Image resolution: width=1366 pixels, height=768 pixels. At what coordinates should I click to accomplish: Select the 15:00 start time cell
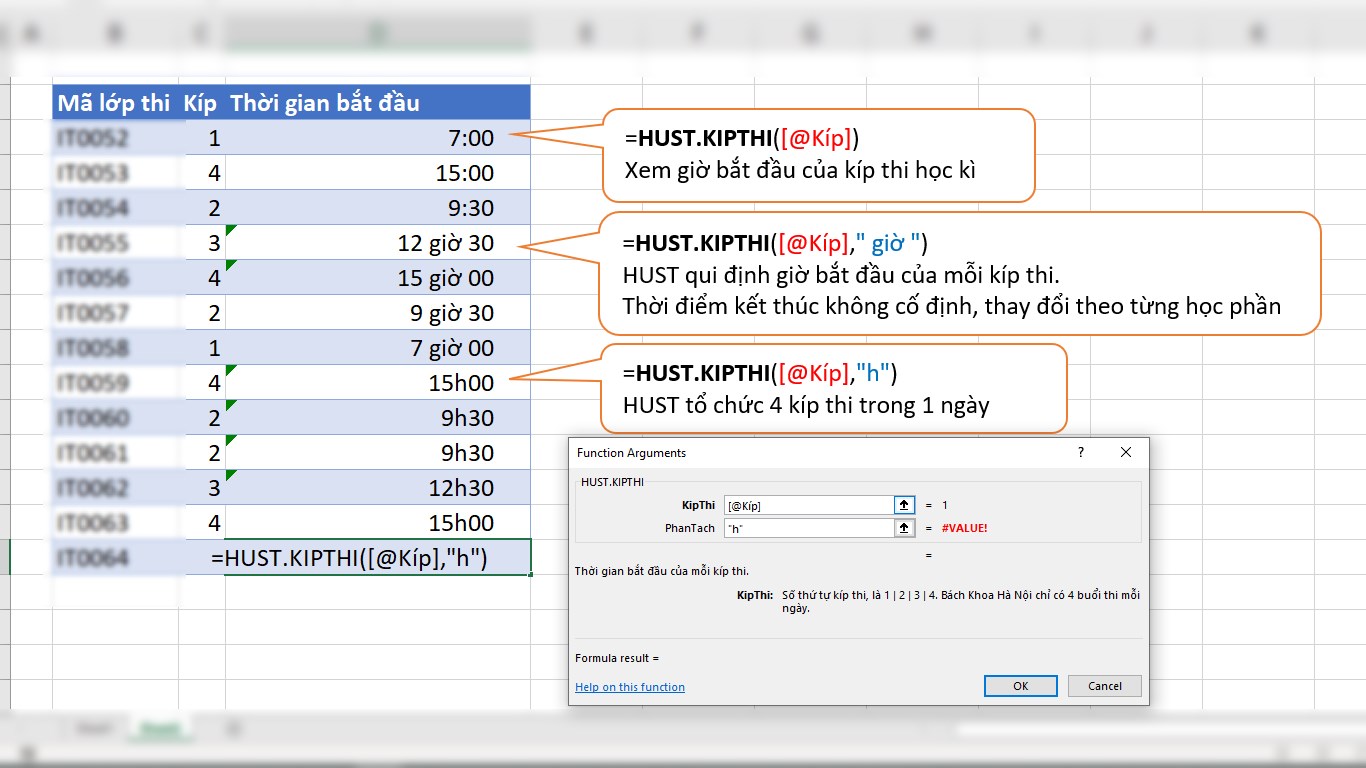(378, 173)
